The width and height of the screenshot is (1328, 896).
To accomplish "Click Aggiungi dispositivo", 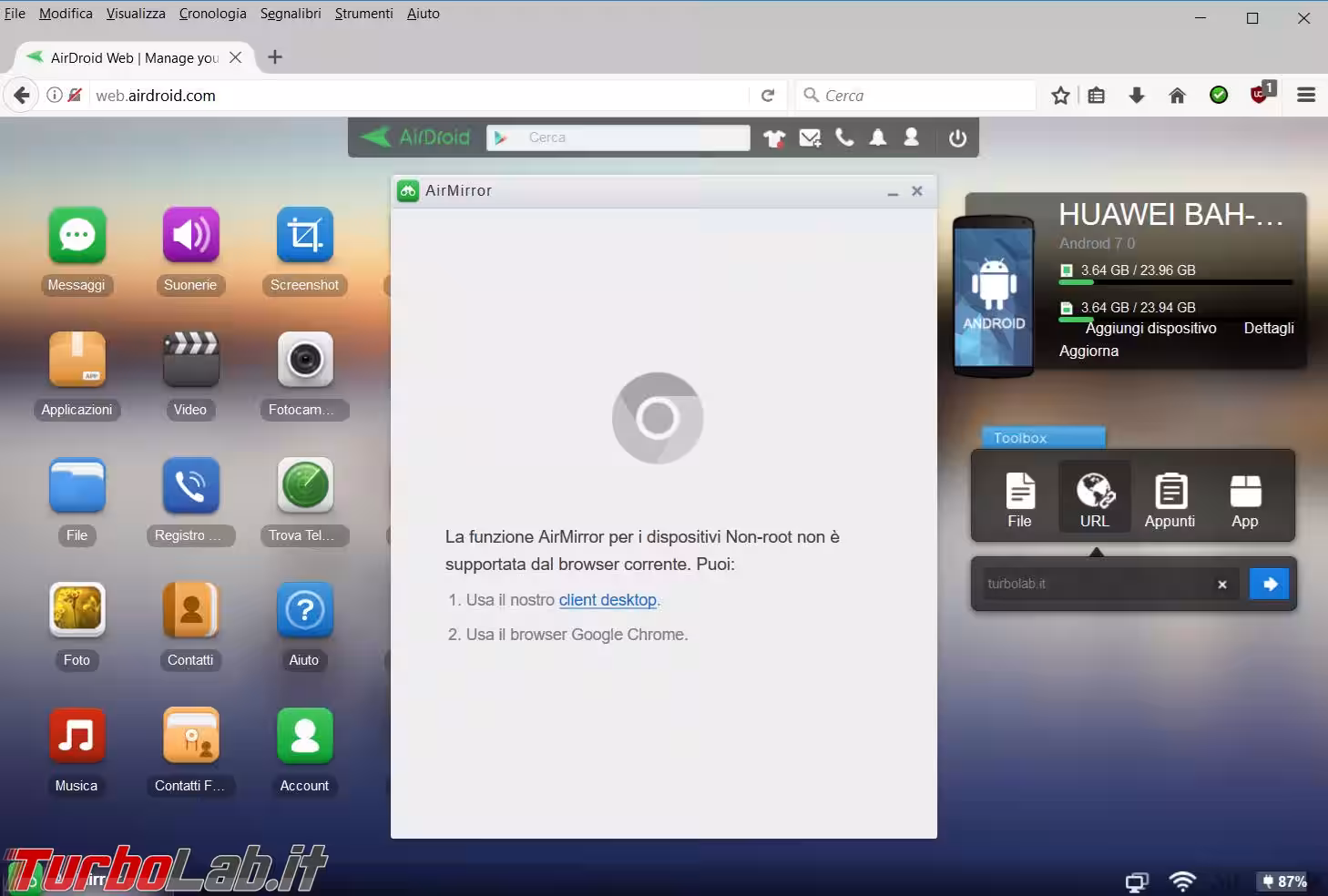I will 1150,329.
